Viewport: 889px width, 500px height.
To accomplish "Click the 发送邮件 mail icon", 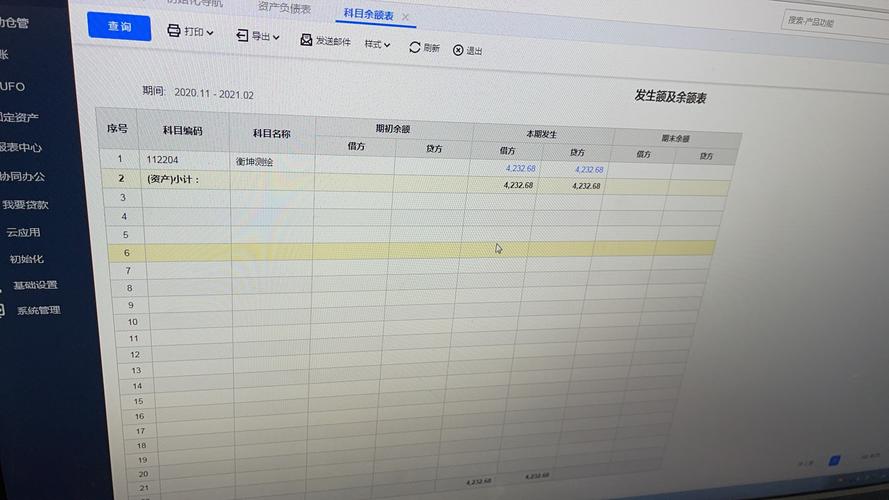I will [x=306, y=40].
